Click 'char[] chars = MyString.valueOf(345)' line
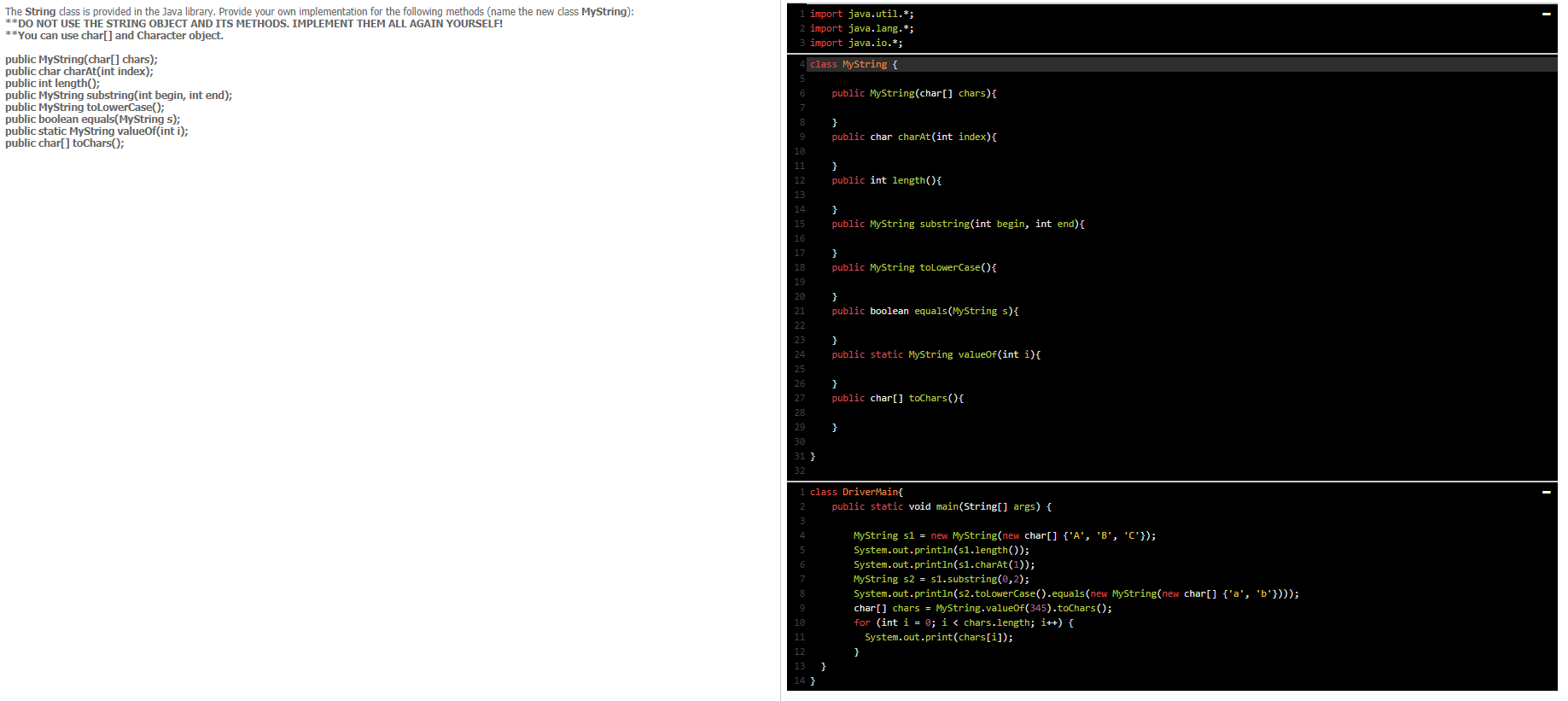This screenshot has height=701, width=1568. coord(982,608)
